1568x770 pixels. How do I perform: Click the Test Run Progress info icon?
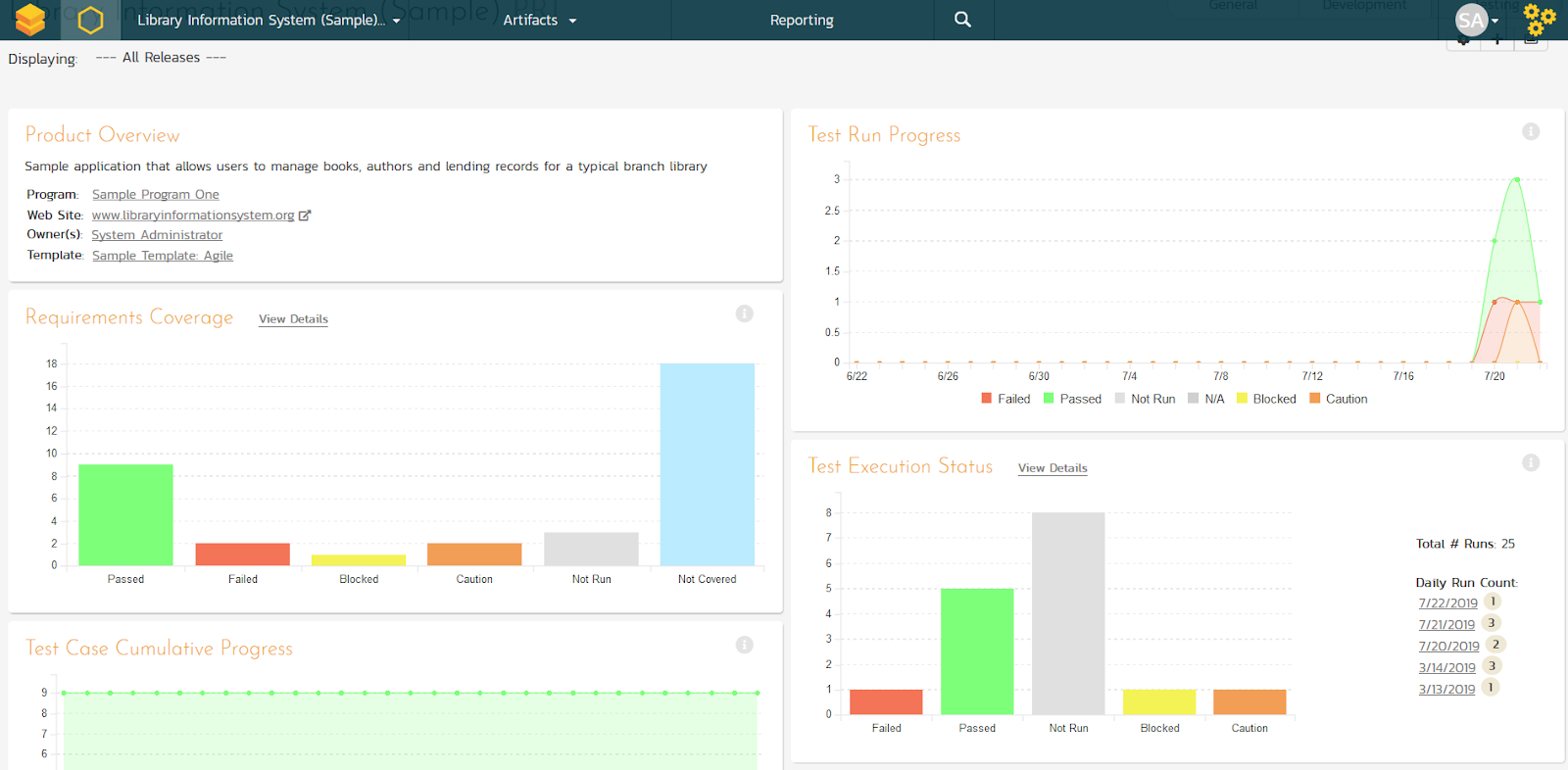[1530, 131]
